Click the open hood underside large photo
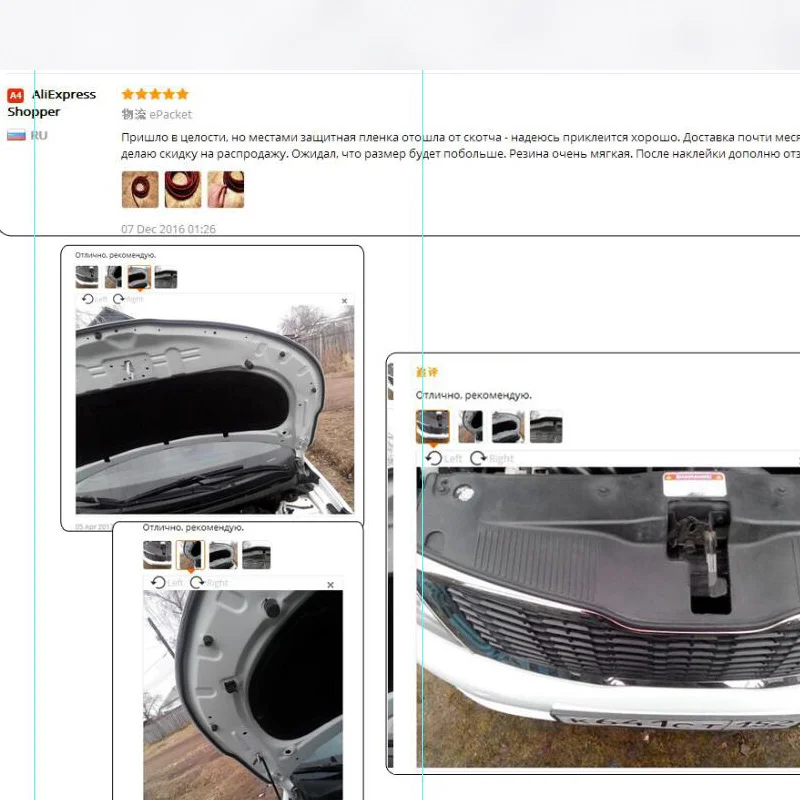This screenshot has height=800, width=800. pyautogui.click(x=215, y=410)
